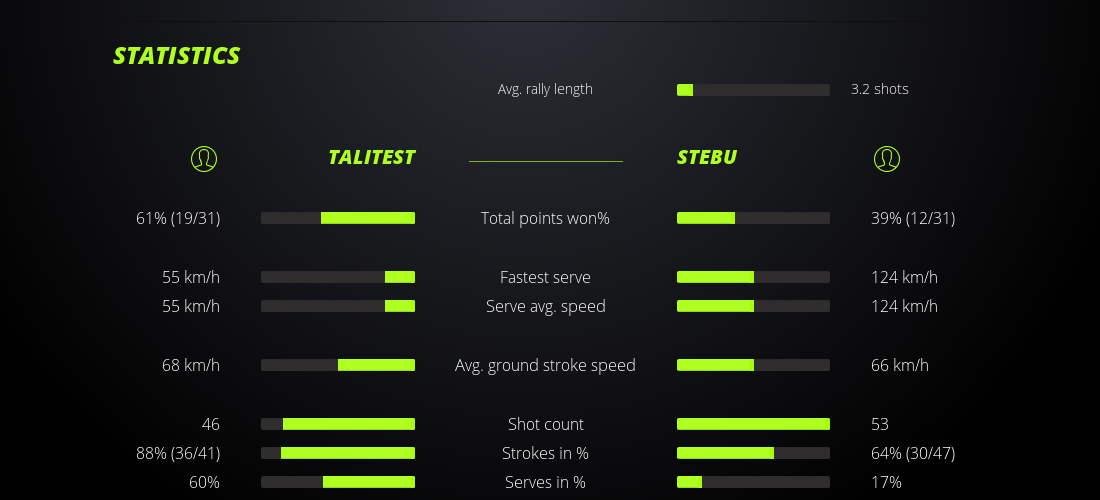Image resolution: width=1100 pixels, height=500 pixels.
Task: Click the Avg. rally length progress bar
Action: coord(753,90)
